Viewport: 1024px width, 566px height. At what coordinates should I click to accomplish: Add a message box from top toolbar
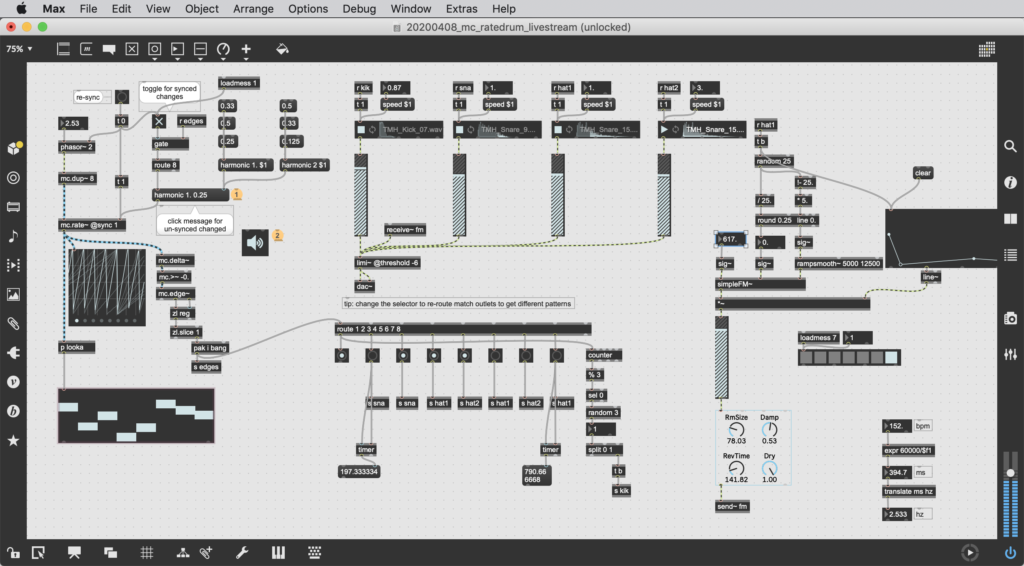pyautogui.click(x=86, y=49)
